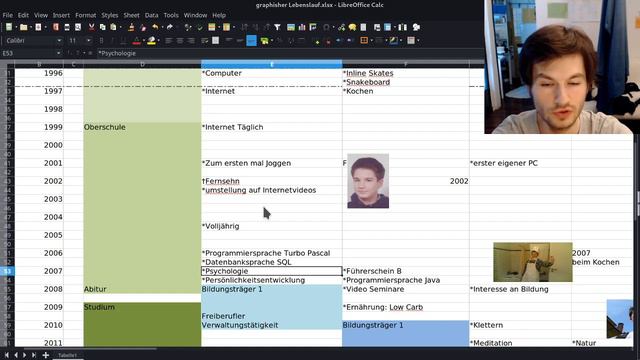Viewport: 640px width, 360px height.
Task: Toggle italic formatting
Action: pos(112,40)
